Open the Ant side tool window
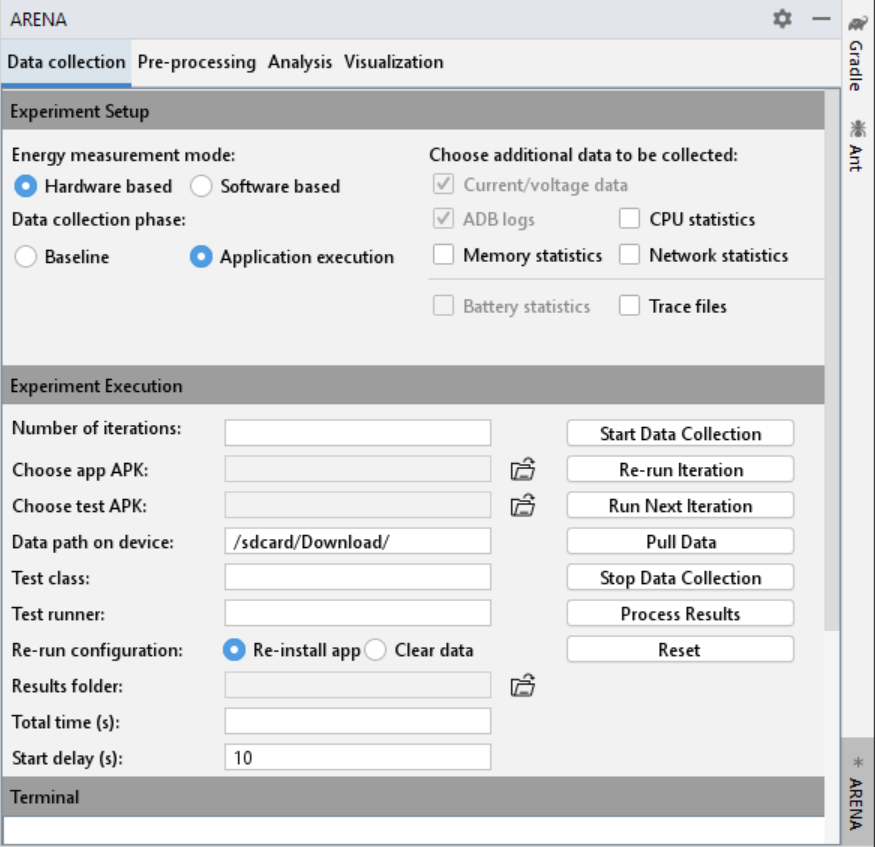Screen dimensions: 875x847 point(857,146)
